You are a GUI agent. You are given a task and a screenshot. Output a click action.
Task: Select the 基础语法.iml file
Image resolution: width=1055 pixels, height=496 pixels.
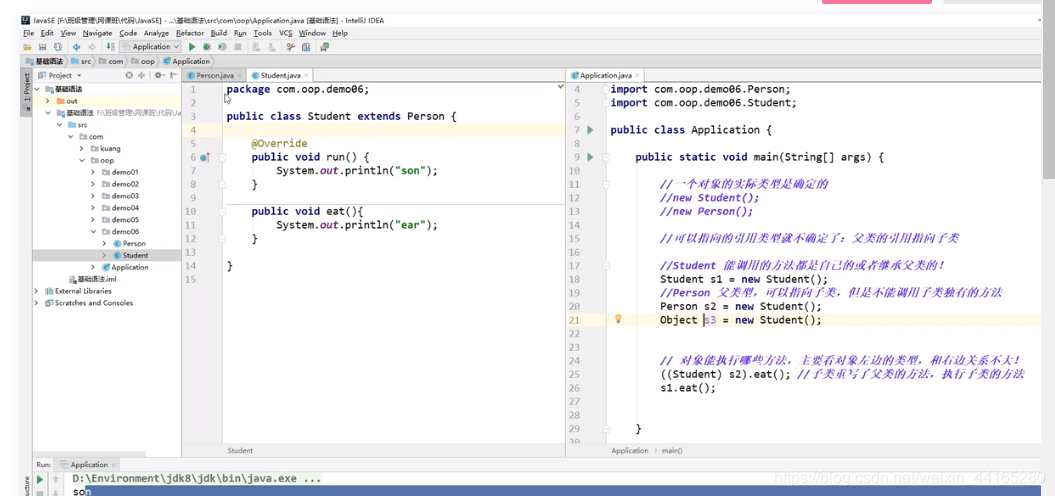(x=92, y=279)
